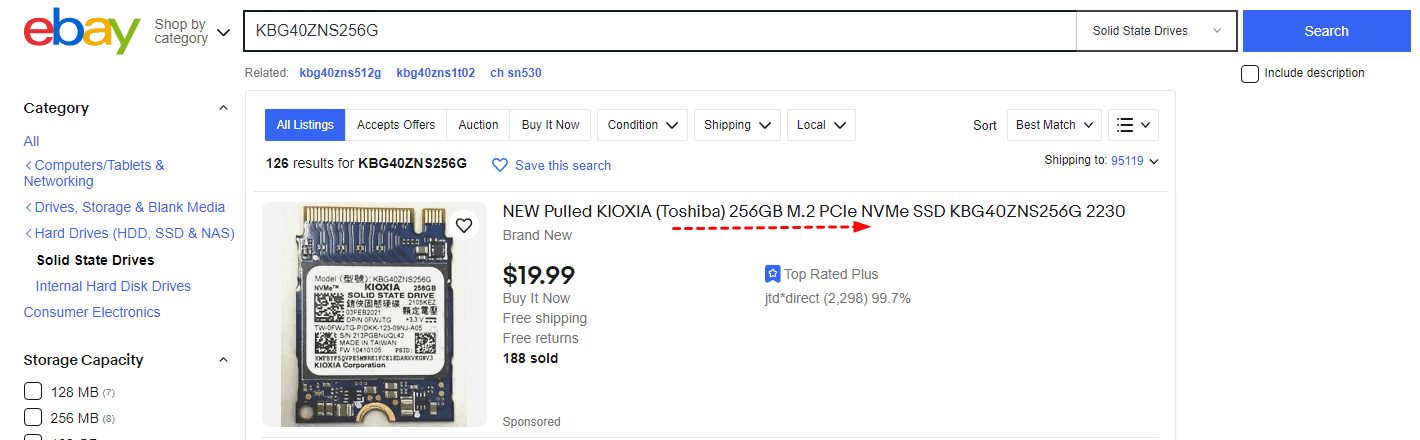Click the Save this search heart

point(500,165)
